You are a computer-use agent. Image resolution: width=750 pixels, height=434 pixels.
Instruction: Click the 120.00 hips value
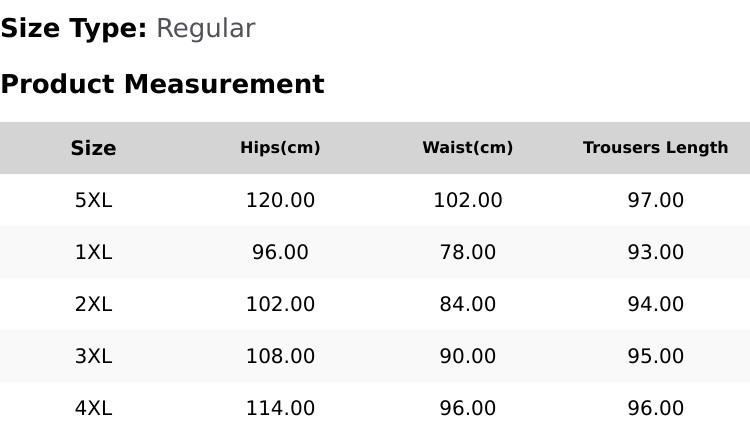tap(280, 200)
